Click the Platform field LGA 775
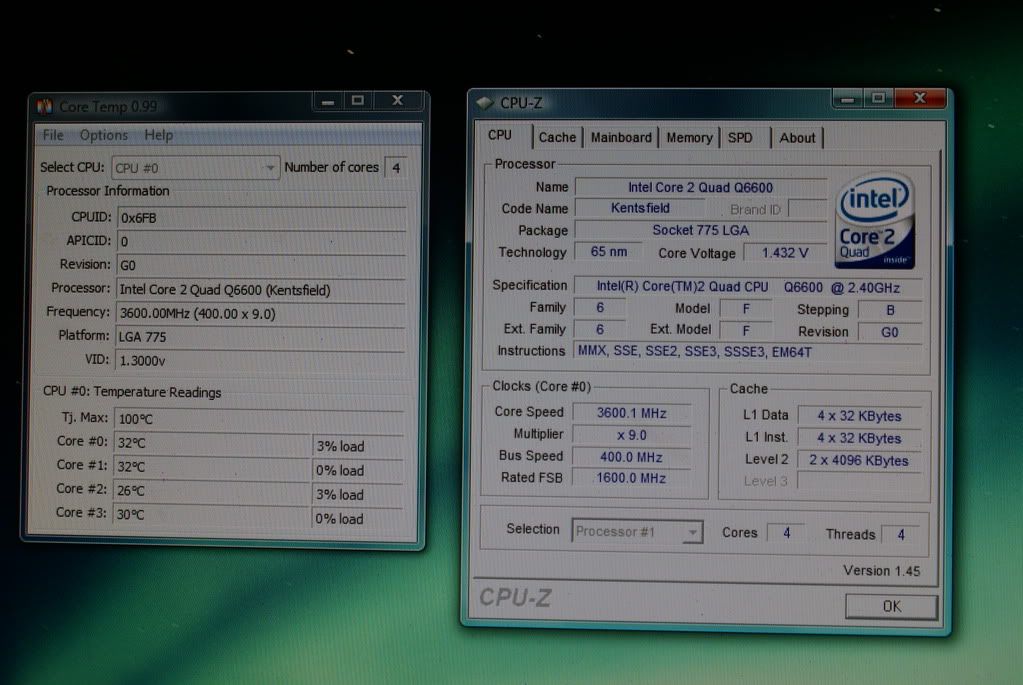Viewport: 1023px width, 685px height. pyautogui.click(x=261, y=337)
